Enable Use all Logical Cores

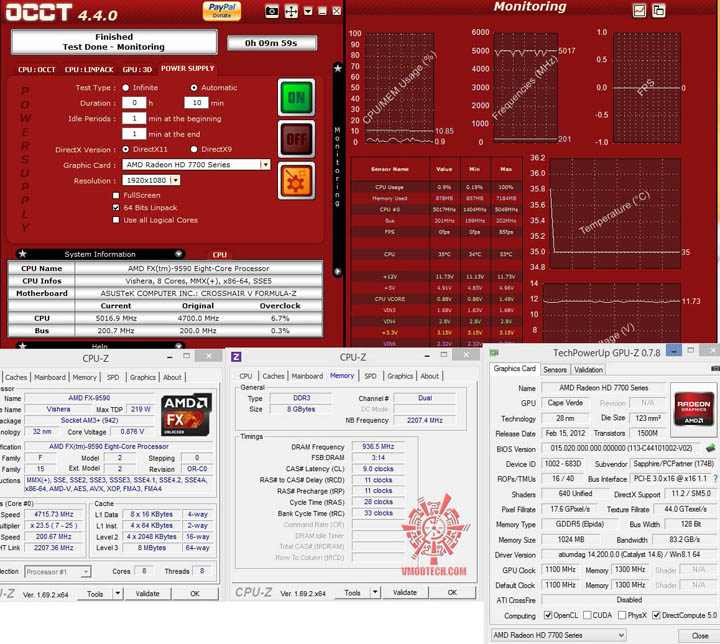pos(116,220)
